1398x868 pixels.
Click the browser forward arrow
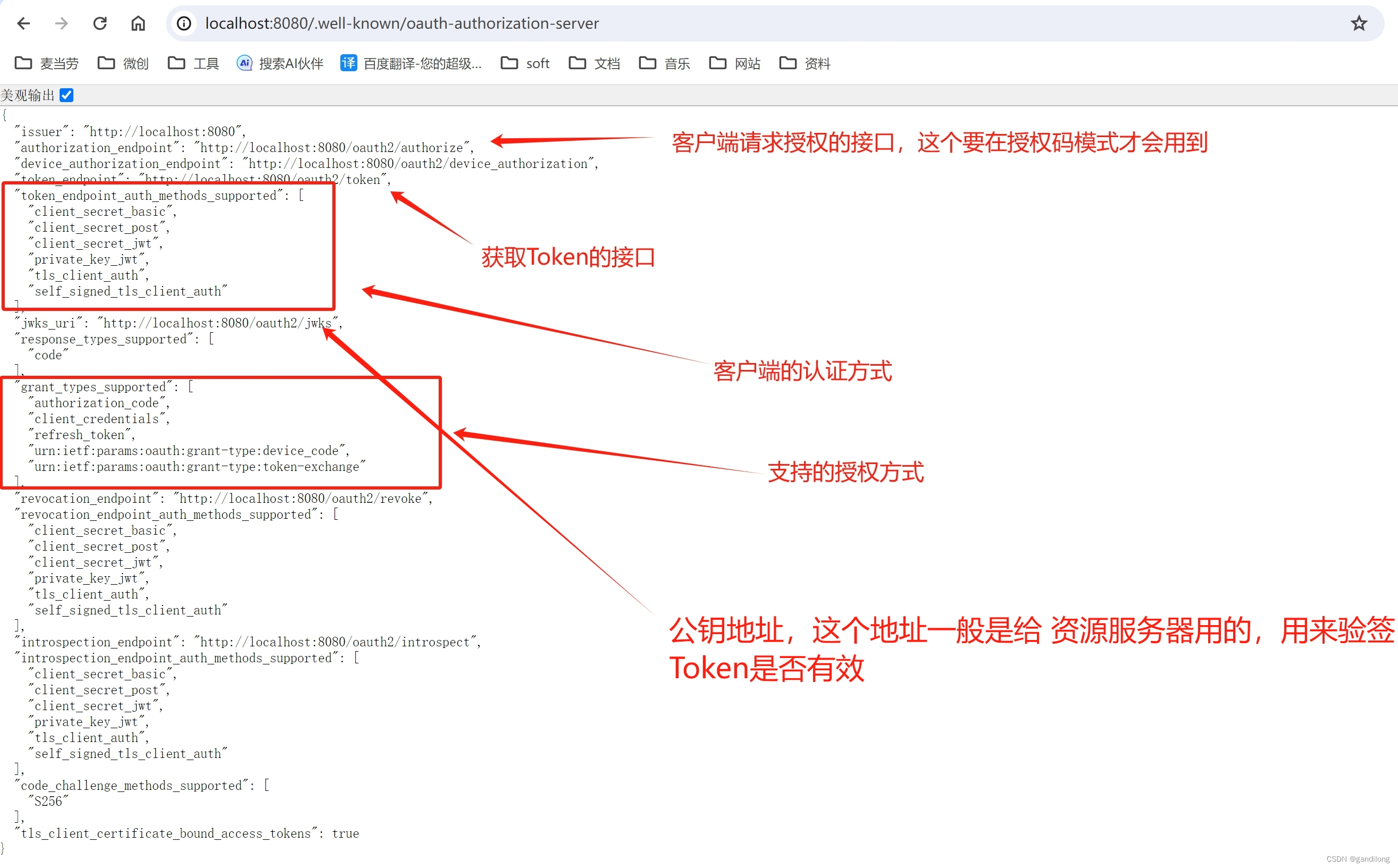[62, 23]
